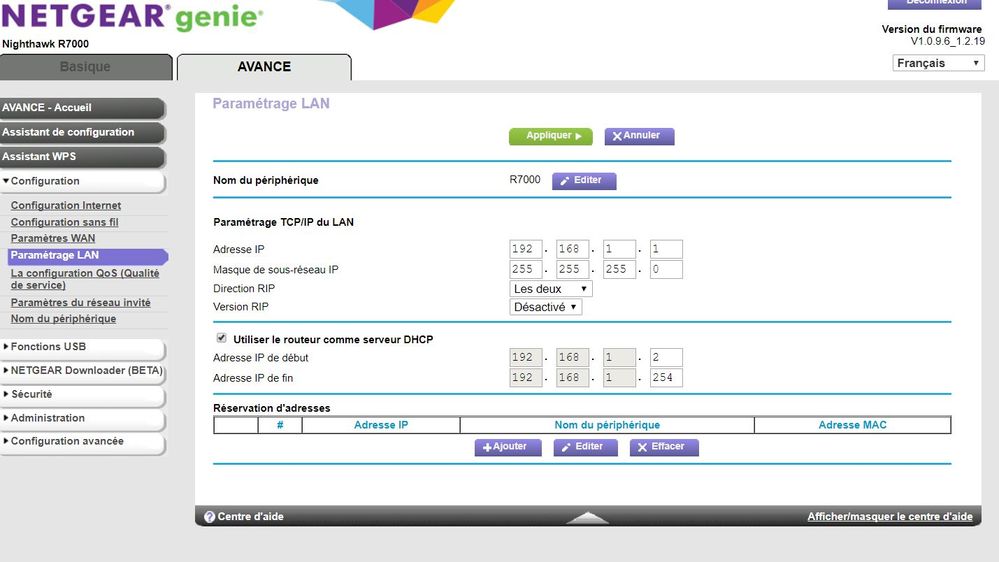
Task: Open Nom du périphérique sidebar link
Action: pyautogui.click(x=63, y=319)
